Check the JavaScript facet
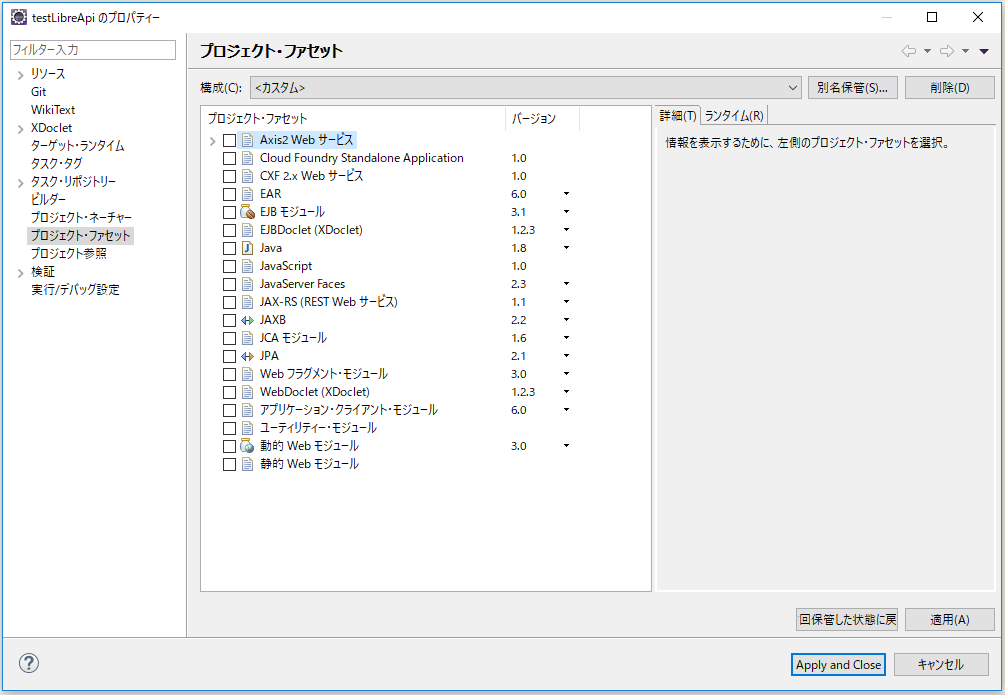Viewport: 1005px width, 695px height. click(x=229, y=266)
